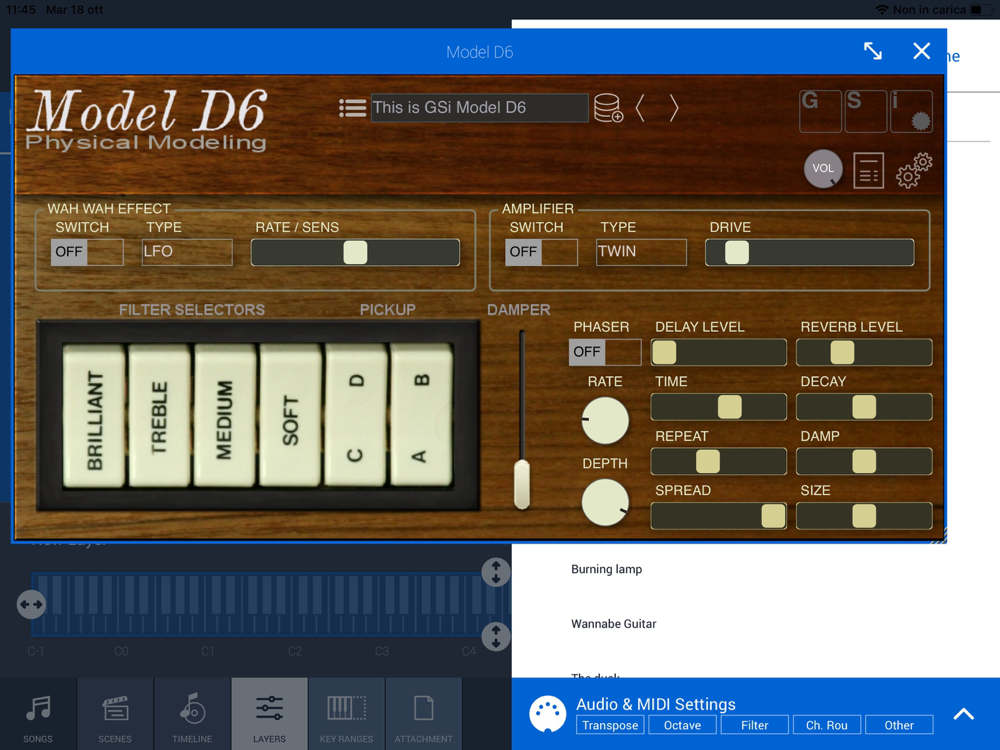
Task: Open the Amplifier TYPE TWIN selector
Action: pos(642,252)
